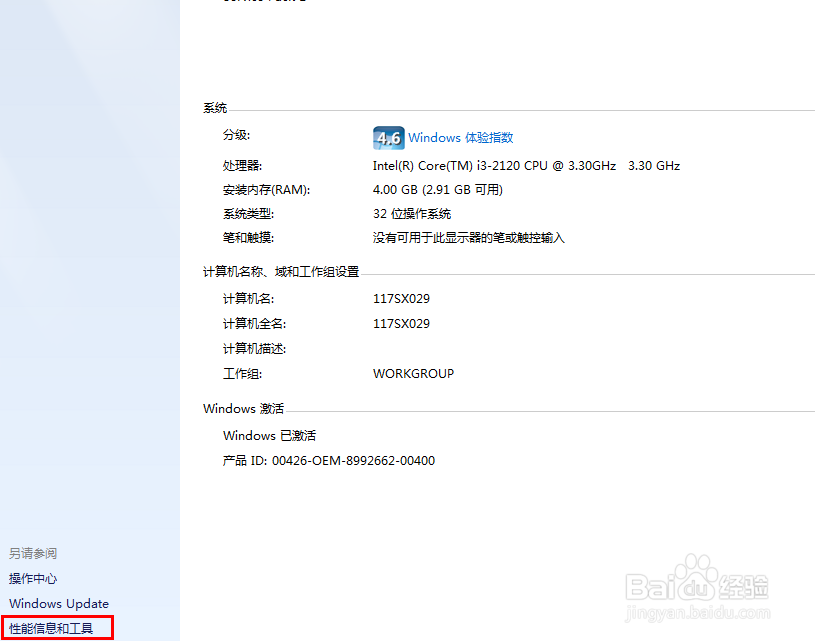
Task: Click the 计算机全名: label
Action: [254, 324]
